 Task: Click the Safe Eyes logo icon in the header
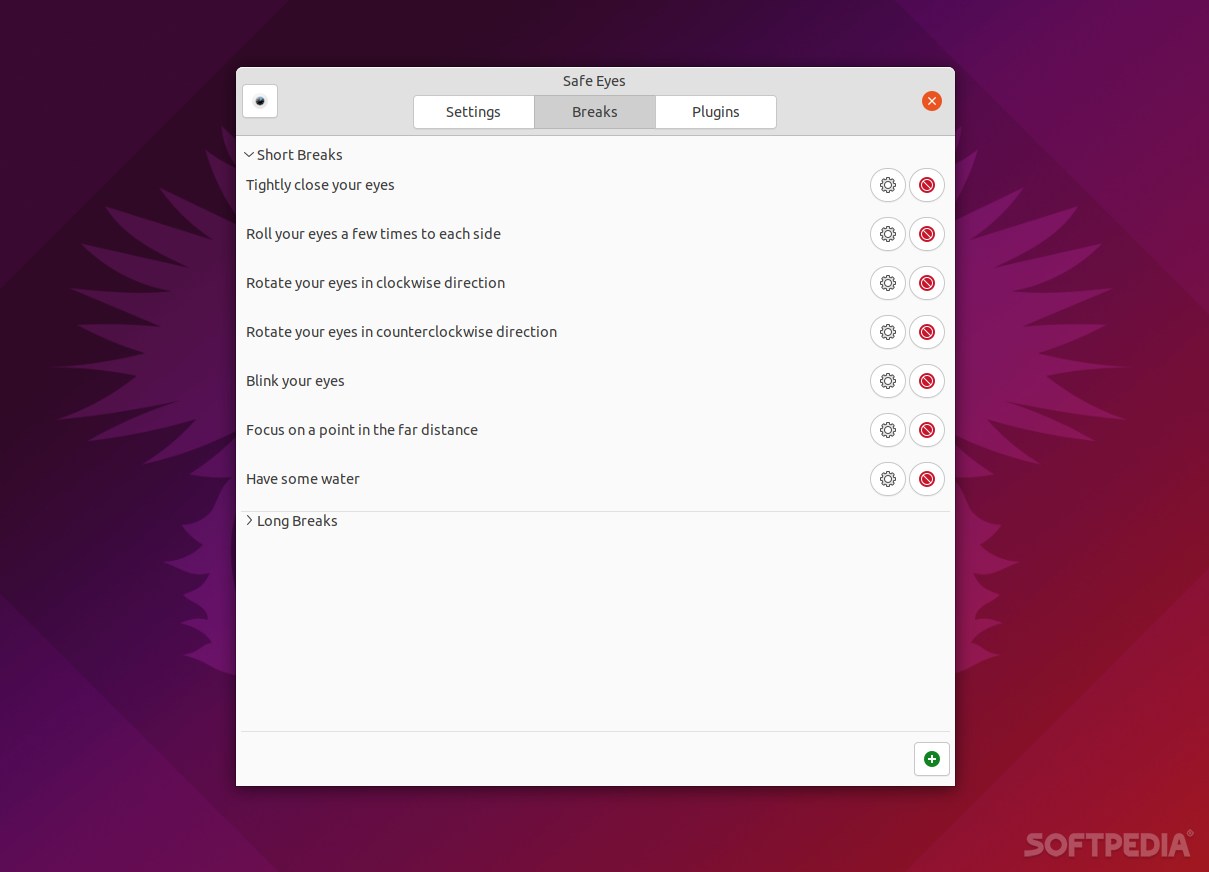(x=260, y=101)
